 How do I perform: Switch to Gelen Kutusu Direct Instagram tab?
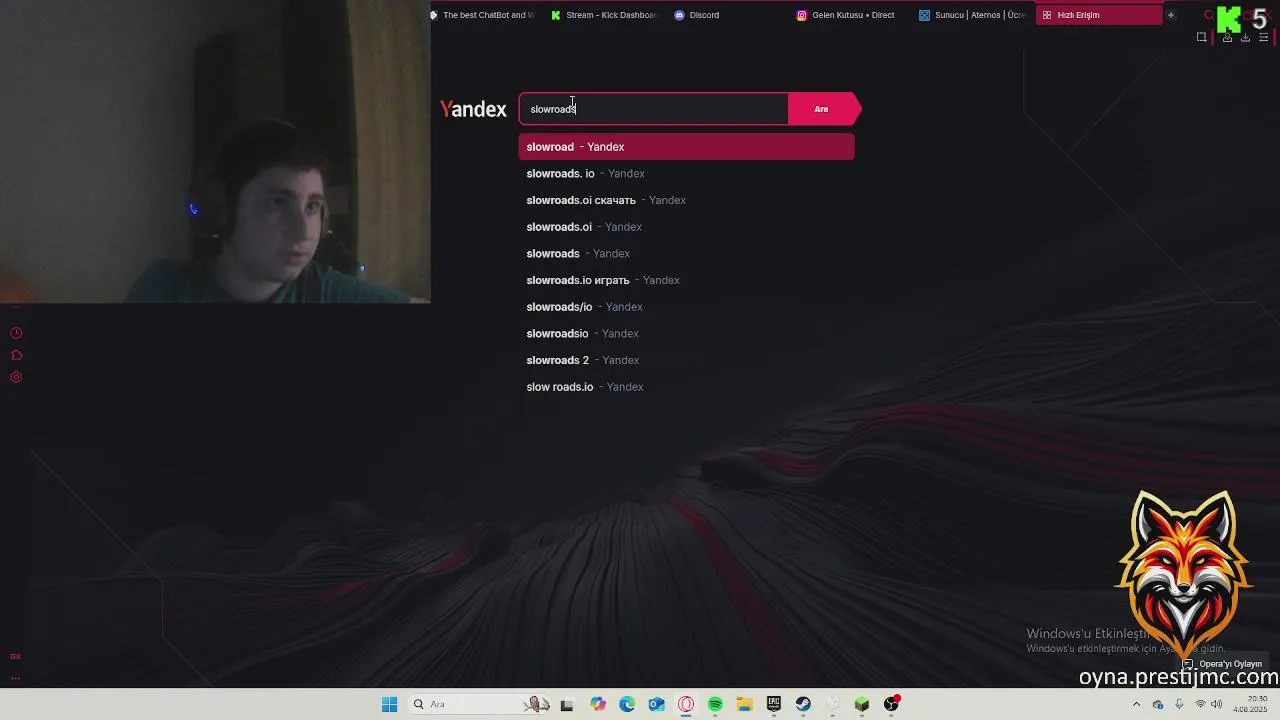(x=848, y=15)
